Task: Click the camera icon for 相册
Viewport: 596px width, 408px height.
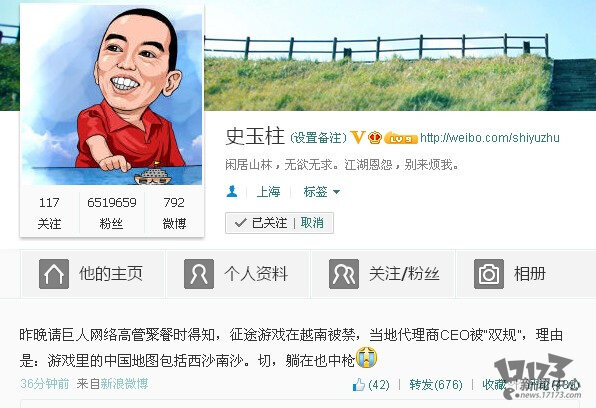Action: 489,274
